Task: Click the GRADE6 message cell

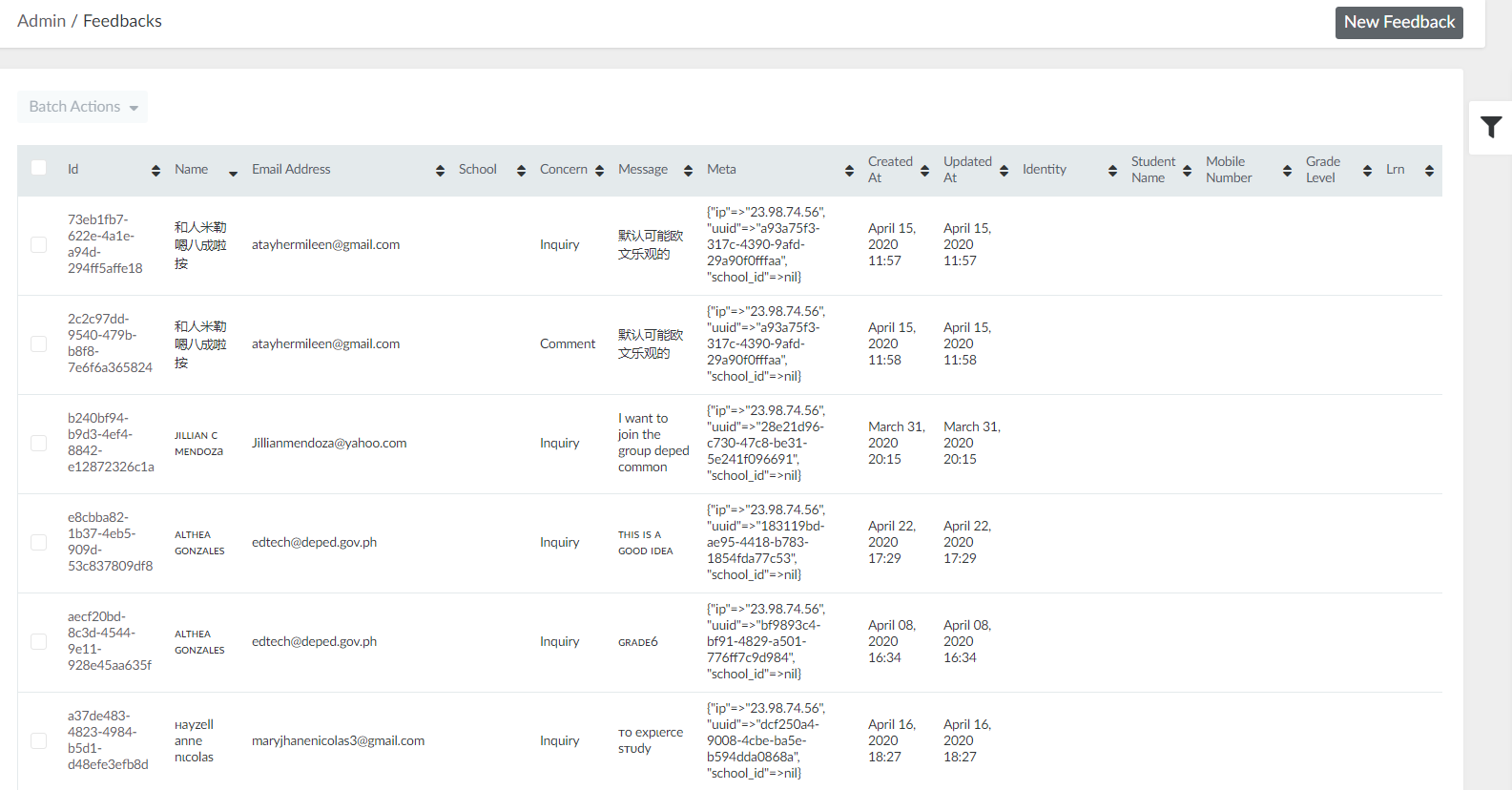Action: coord(638,642)
